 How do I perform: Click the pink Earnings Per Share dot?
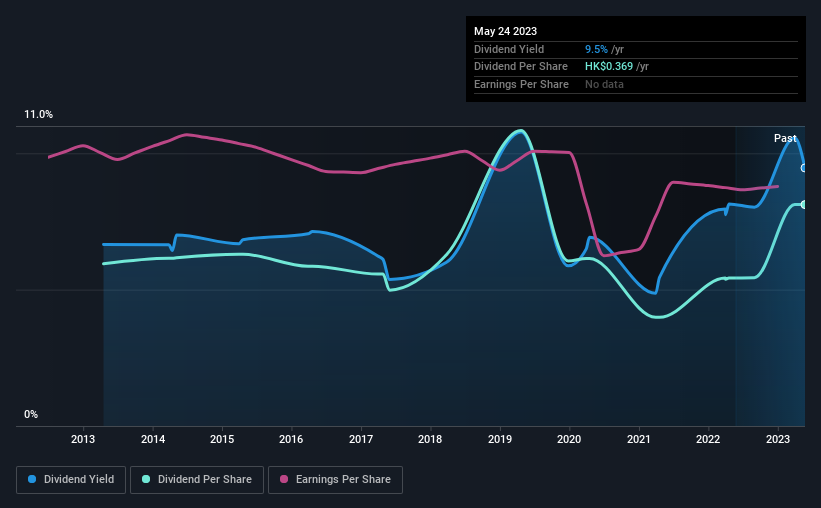coord(284,479)
